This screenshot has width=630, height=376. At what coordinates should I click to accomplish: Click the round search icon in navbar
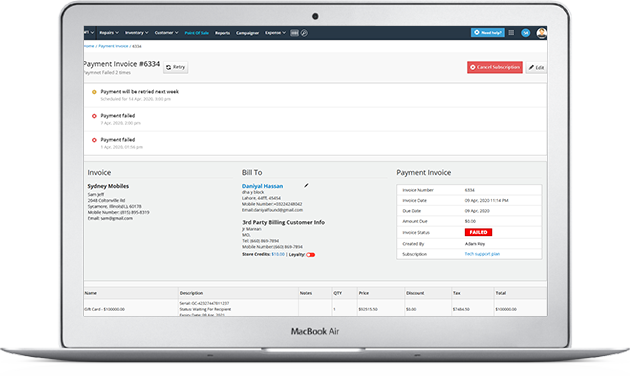tap(304, 33)
